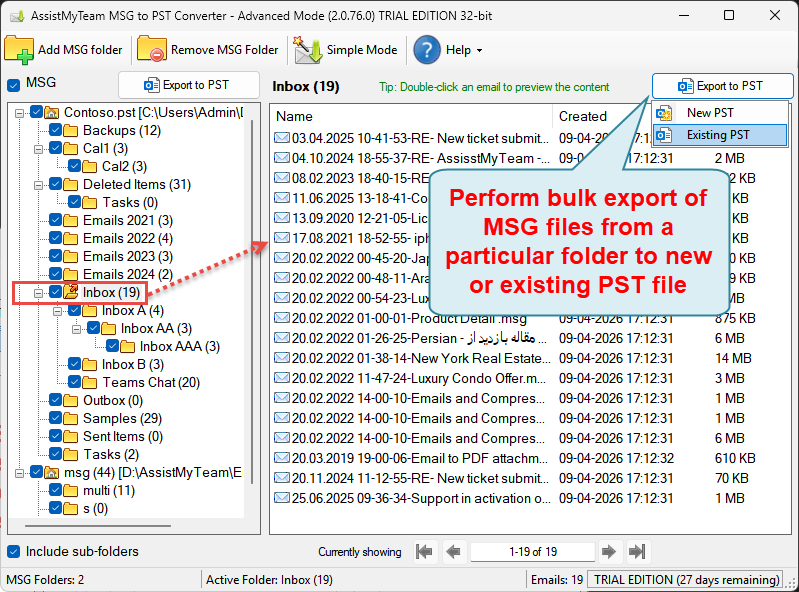The width and height of the screenshot is (799, 592).
Task: Click envelope icon of 04.10.2024 email
Action: click(282, 158)
